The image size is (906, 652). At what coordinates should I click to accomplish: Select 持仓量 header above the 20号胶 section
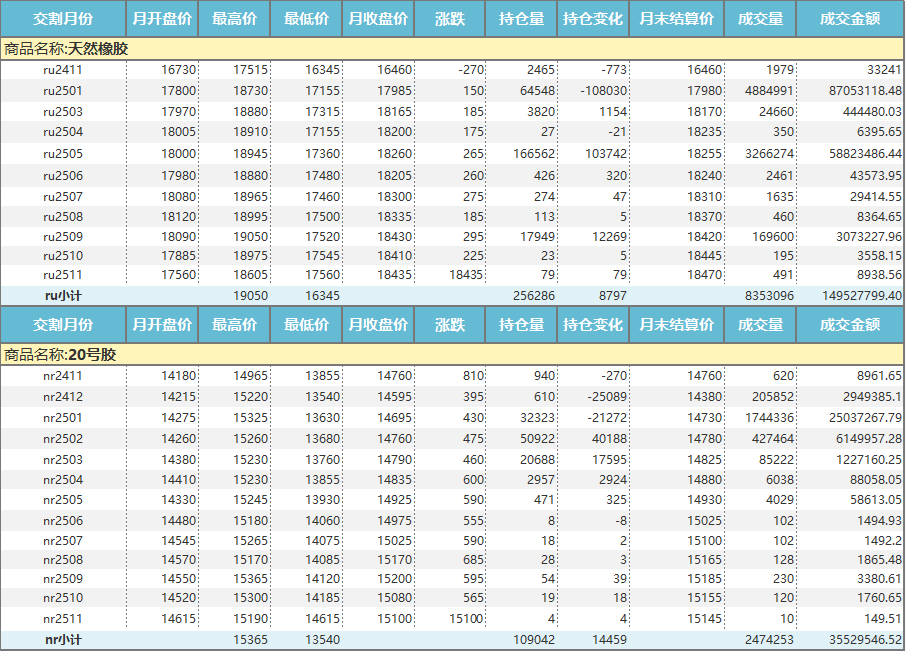point(521,325)
